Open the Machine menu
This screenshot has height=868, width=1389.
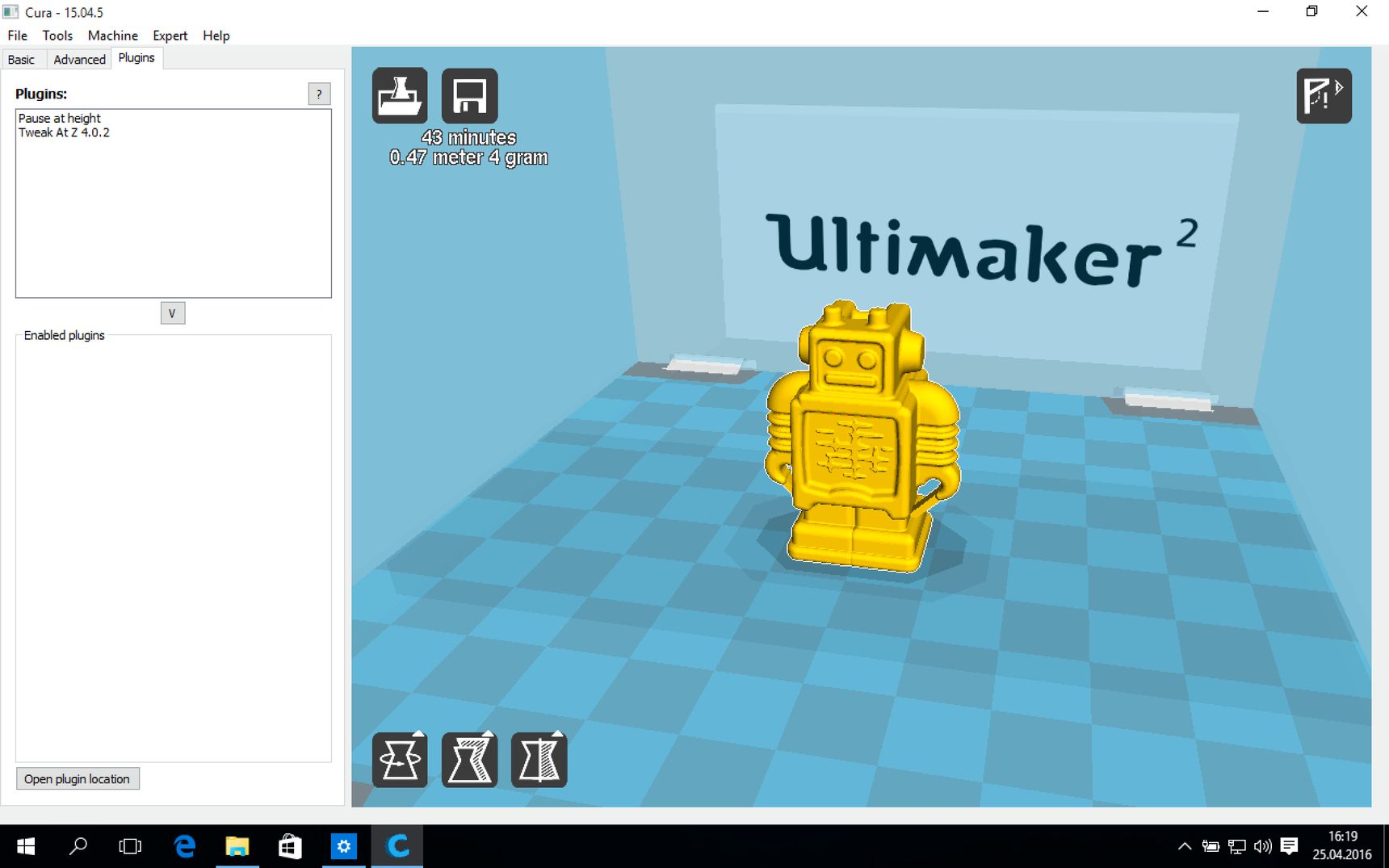tap(112, 36)
